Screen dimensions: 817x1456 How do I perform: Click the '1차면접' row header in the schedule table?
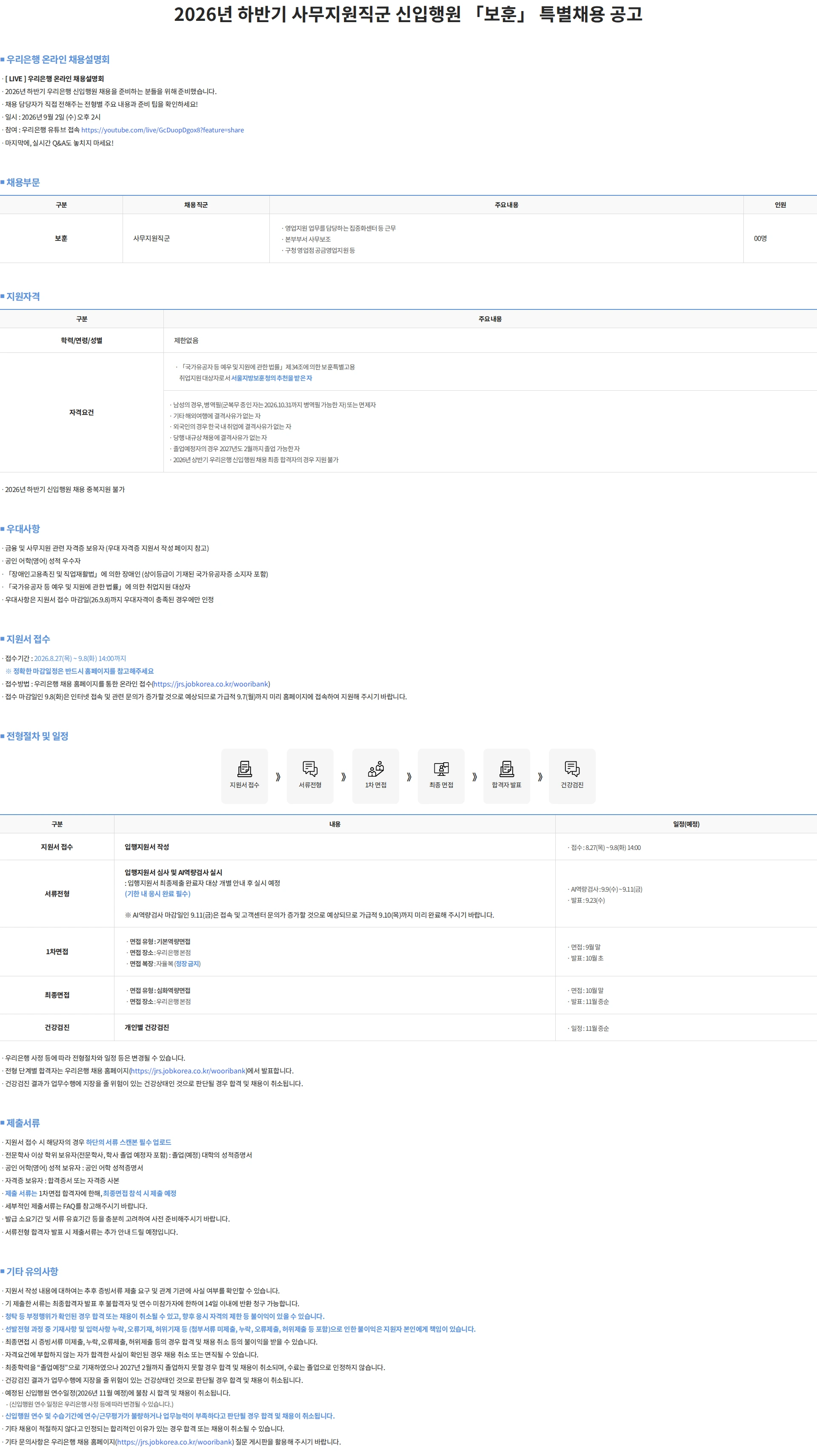pos(57,952)
